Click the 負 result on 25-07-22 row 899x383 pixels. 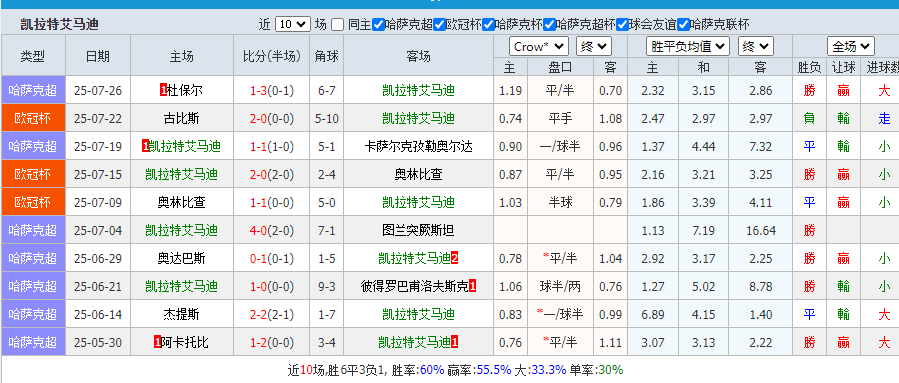[x=809, y=119]
